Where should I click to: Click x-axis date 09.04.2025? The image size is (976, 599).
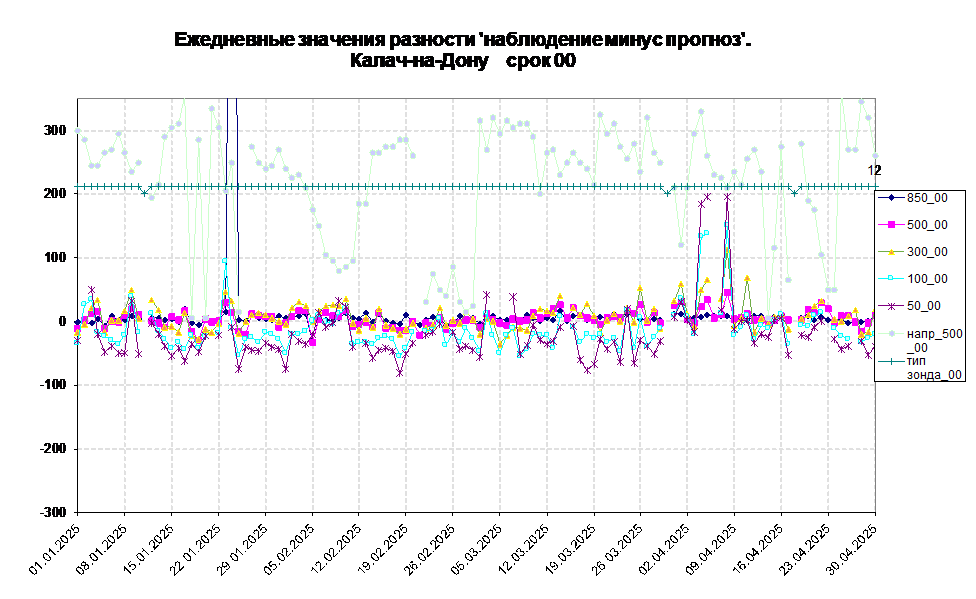click(x=712, y=548)
